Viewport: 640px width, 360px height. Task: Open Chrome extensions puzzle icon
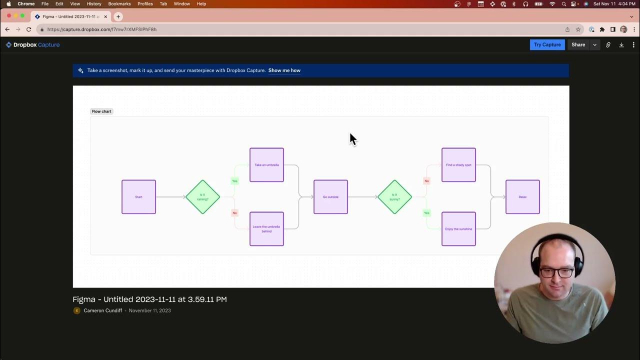(602, 29)
